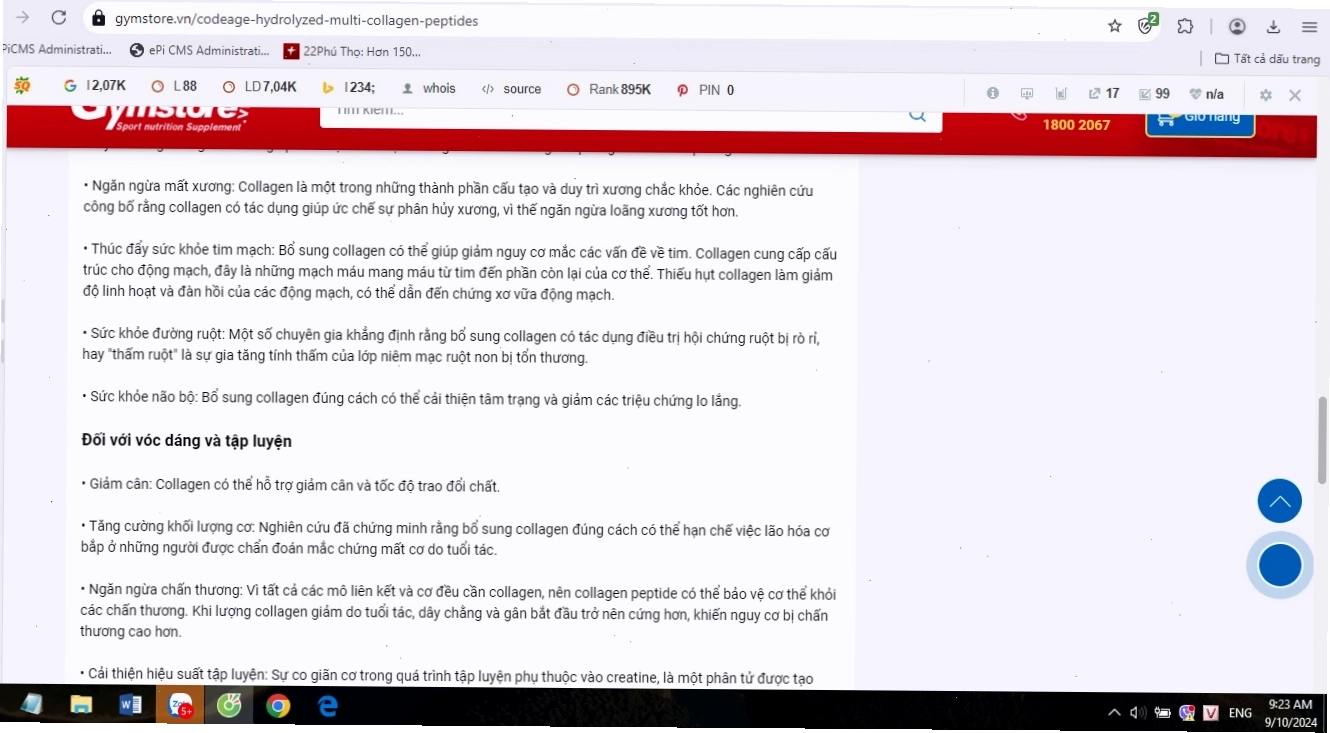Viewport: 1330px width, 733px height.
Task: Open Edge from the taskbar
Action: tap(327, 706)
